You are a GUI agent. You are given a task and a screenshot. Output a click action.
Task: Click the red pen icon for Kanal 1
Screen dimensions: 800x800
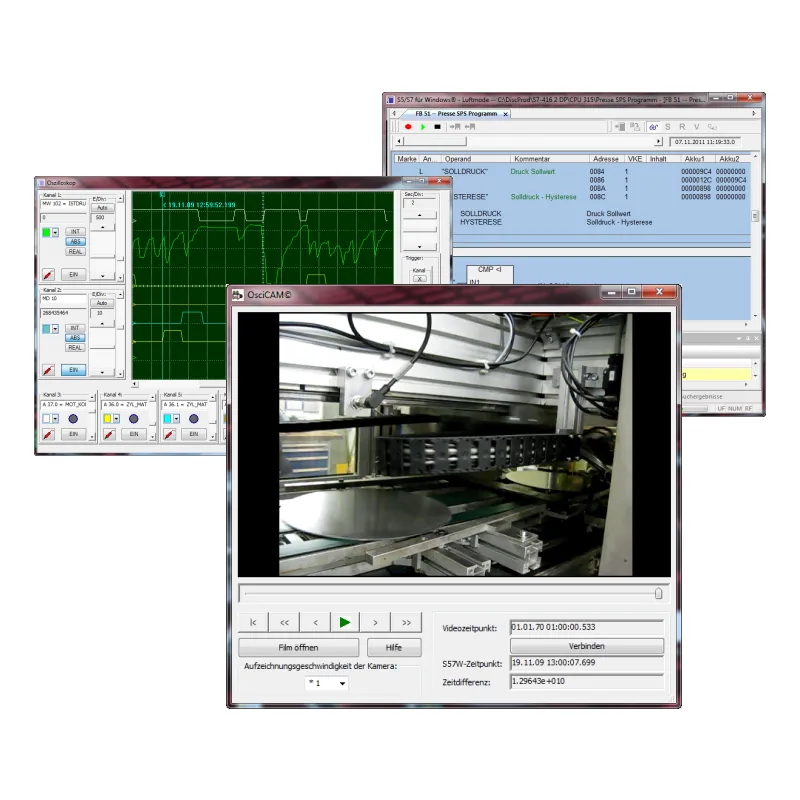[46, 273]
